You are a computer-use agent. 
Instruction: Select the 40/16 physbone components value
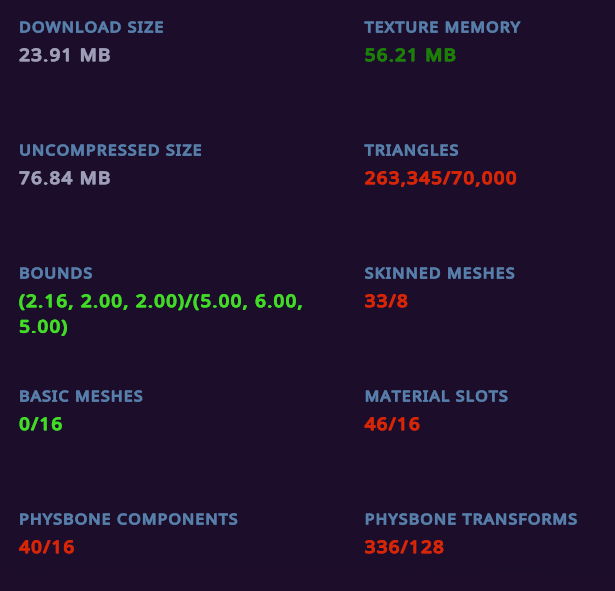(47, 547)
